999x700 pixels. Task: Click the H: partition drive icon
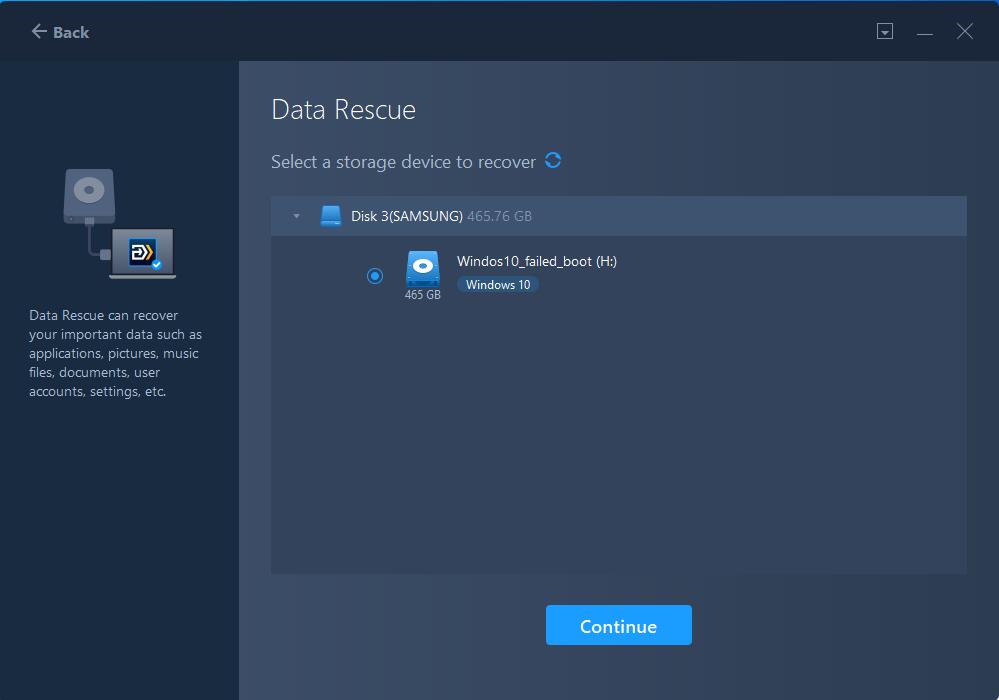pos(422,268)
